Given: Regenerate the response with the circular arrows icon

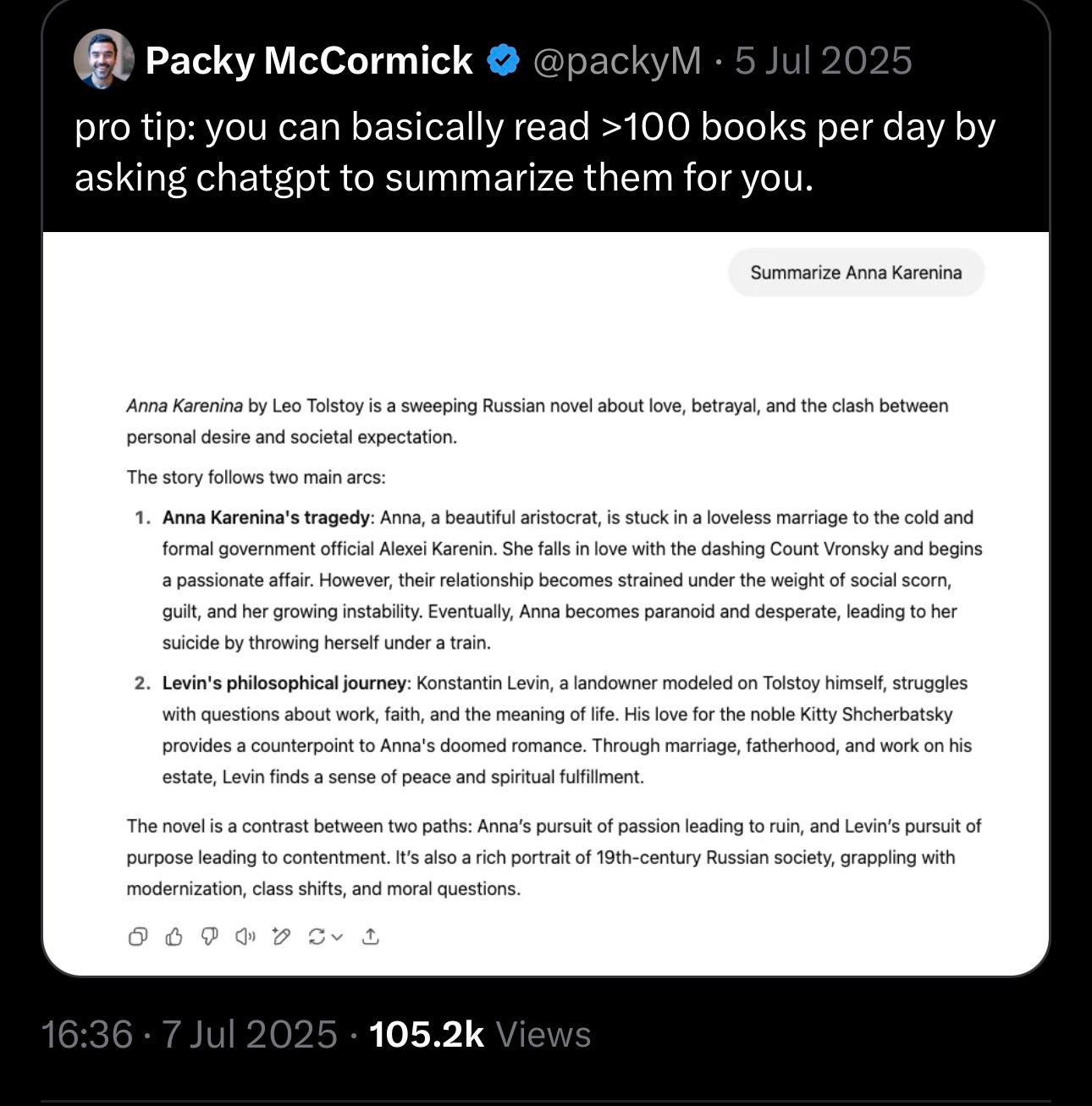Looking at the screenshot, I should 317,937.
